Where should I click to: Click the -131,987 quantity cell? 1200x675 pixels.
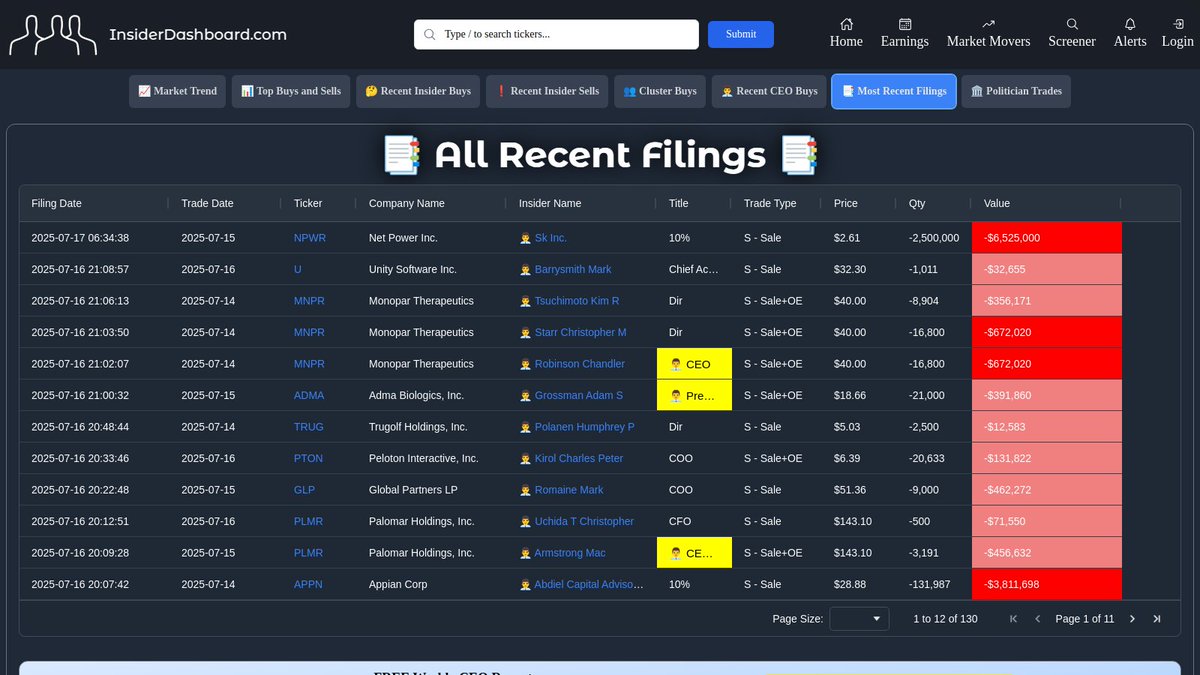pyautogui.click(x=934, y=584)
